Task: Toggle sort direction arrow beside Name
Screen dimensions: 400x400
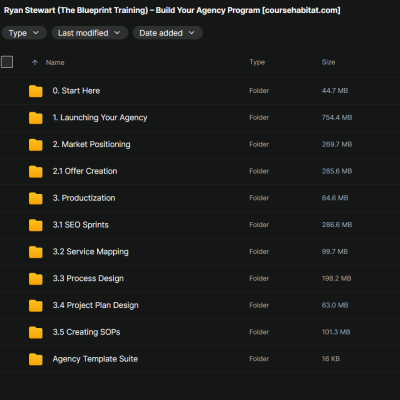Action: (35, 62)
